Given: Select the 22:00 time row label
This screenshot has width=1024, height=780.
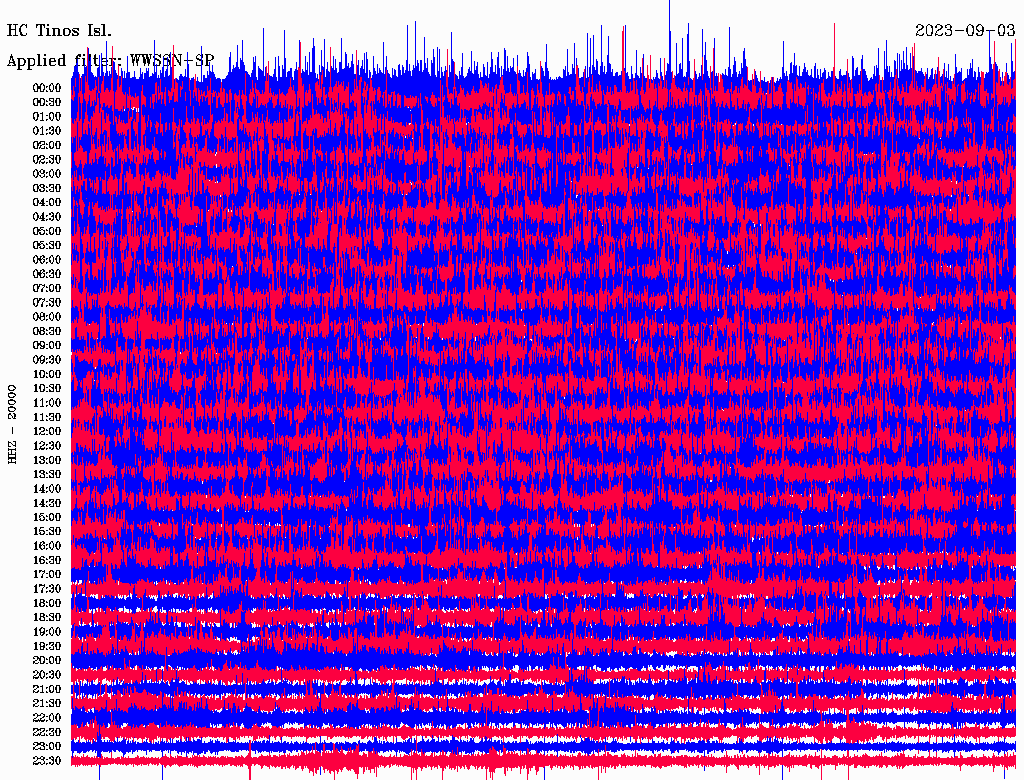Looking at the screenshot, I should pos(47,718).
